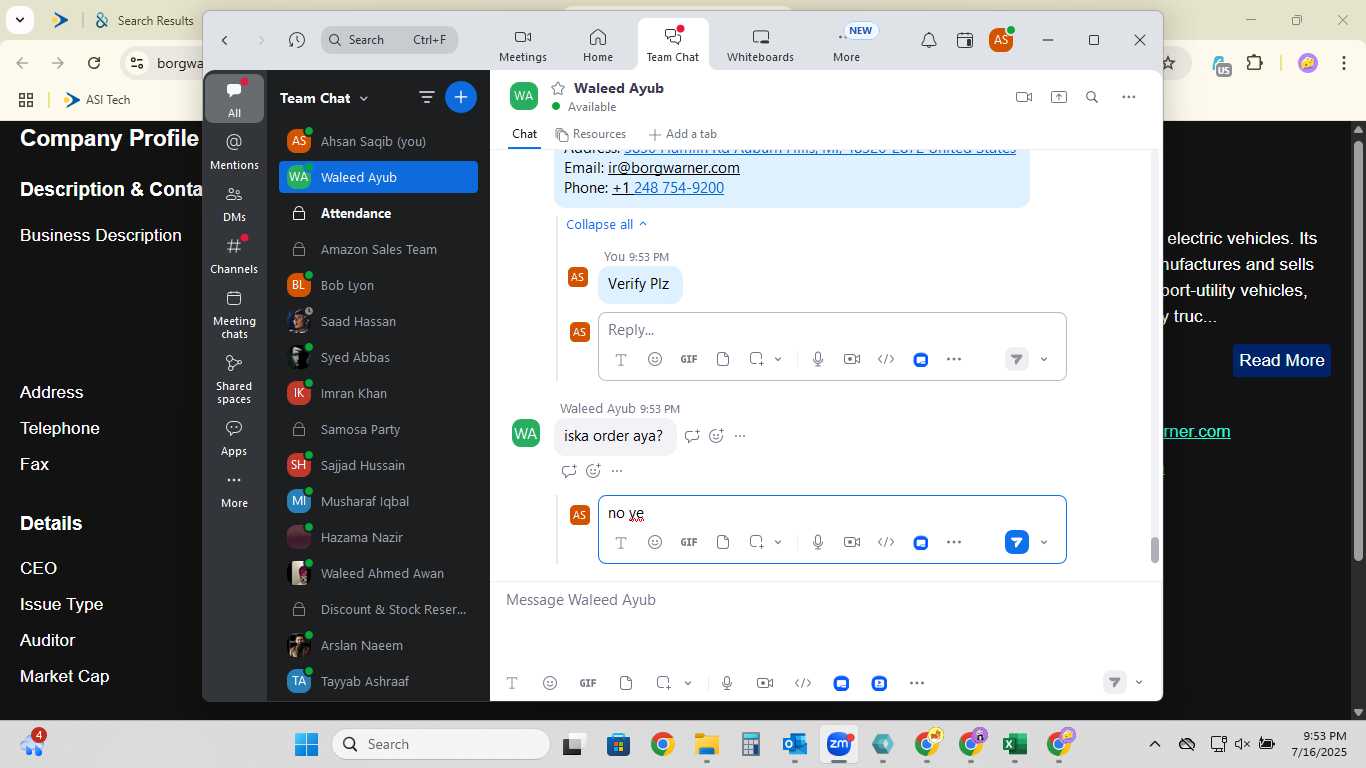
Task: Record video message in 'no ye' reply box
Action: (852, 542)
